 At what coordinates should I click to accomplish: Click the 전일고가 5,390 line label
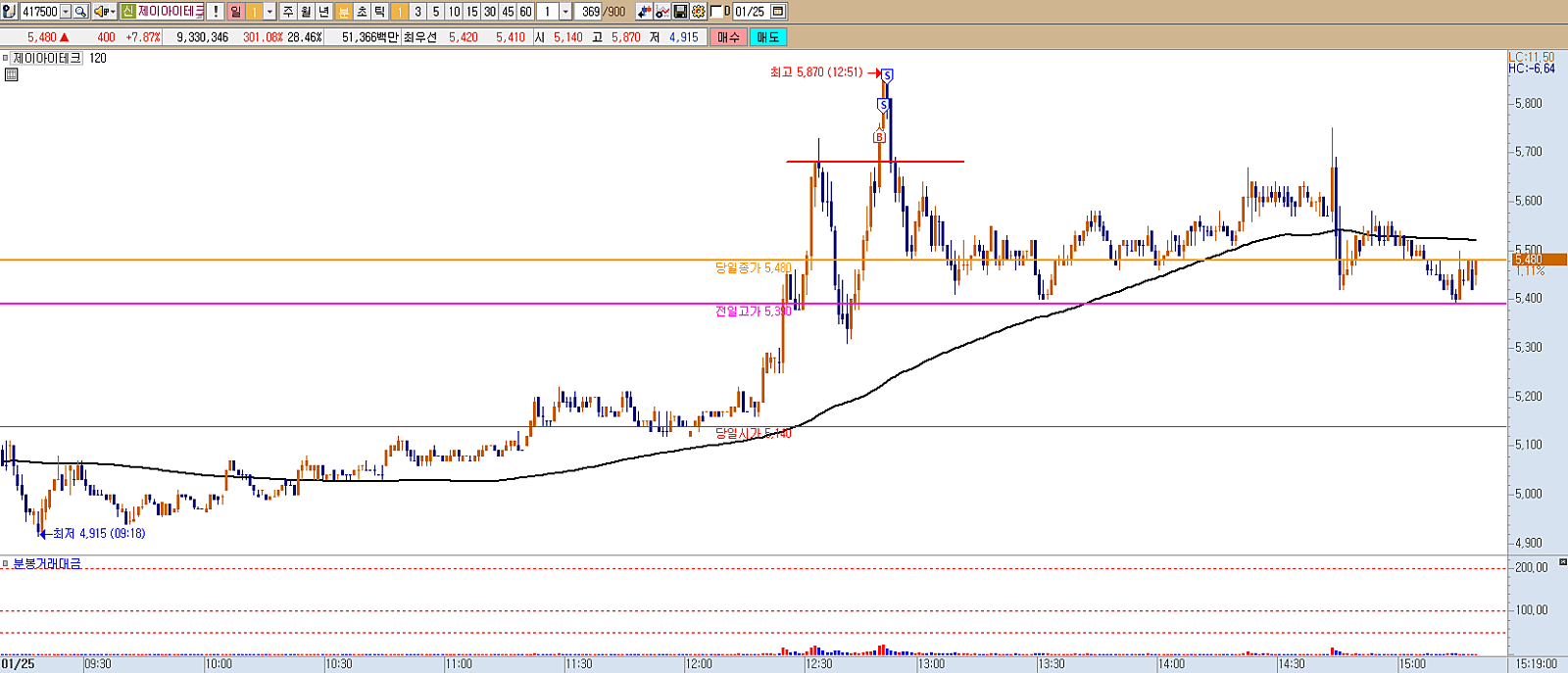pyautogui.click(x=754, y=312)
